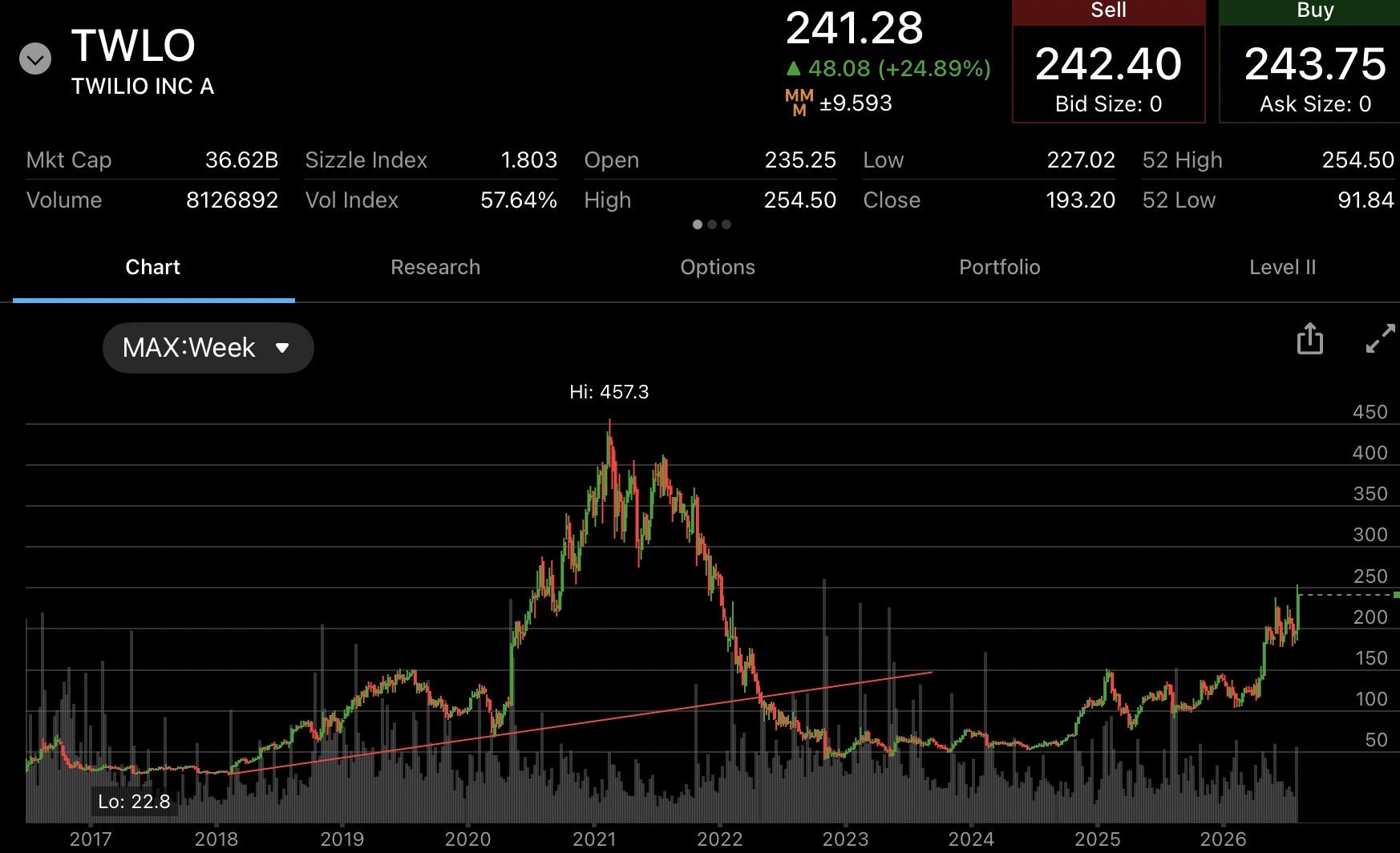The image size is (1400, 853).
Task: Tap the Sizzle Index 1.803 row
Action: point(431,160)
